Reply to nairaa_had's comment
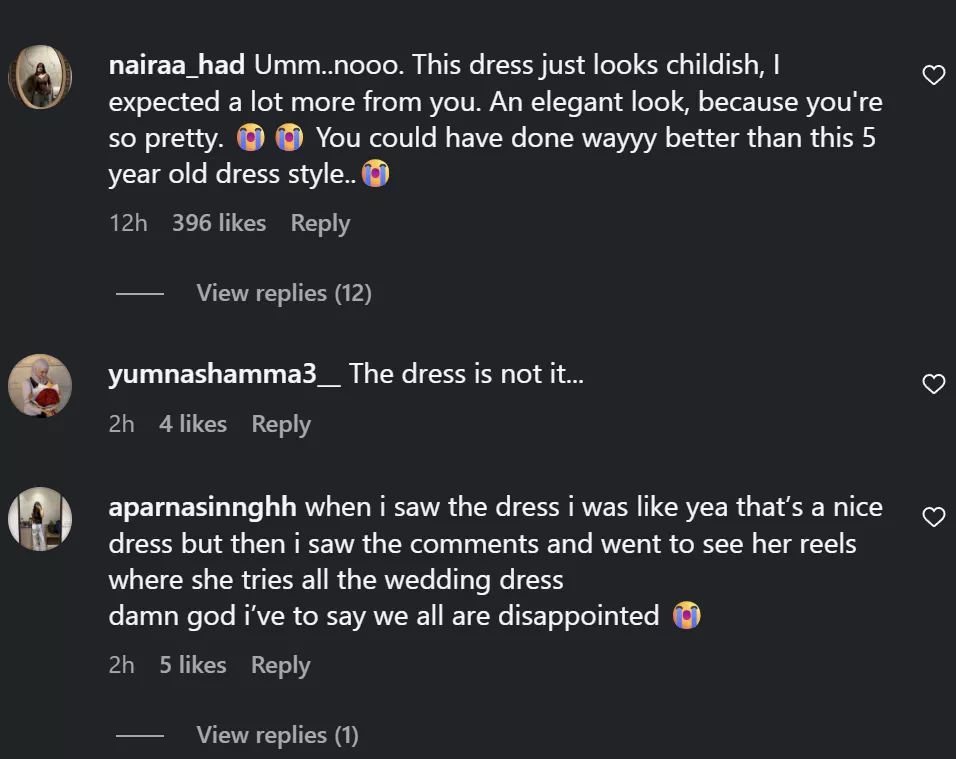956x759 pixels. [x=320, y=223]
